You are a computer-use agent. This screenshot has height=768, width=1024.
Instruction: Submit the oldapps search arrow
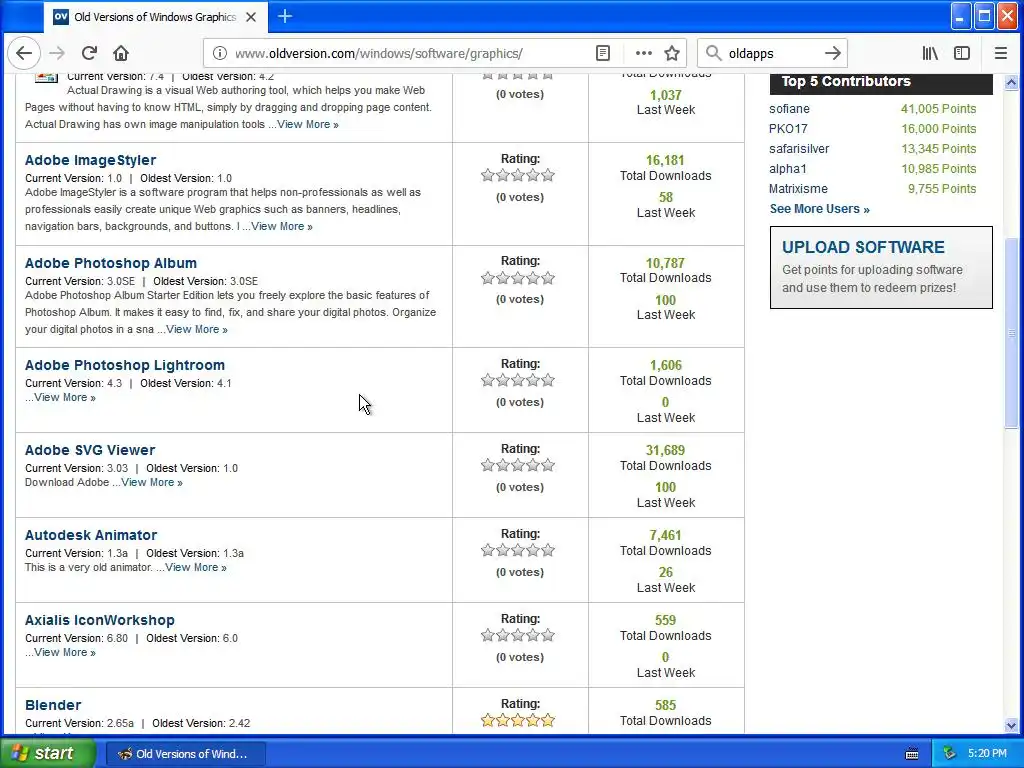pyautogui.click(x=833, y=54)
